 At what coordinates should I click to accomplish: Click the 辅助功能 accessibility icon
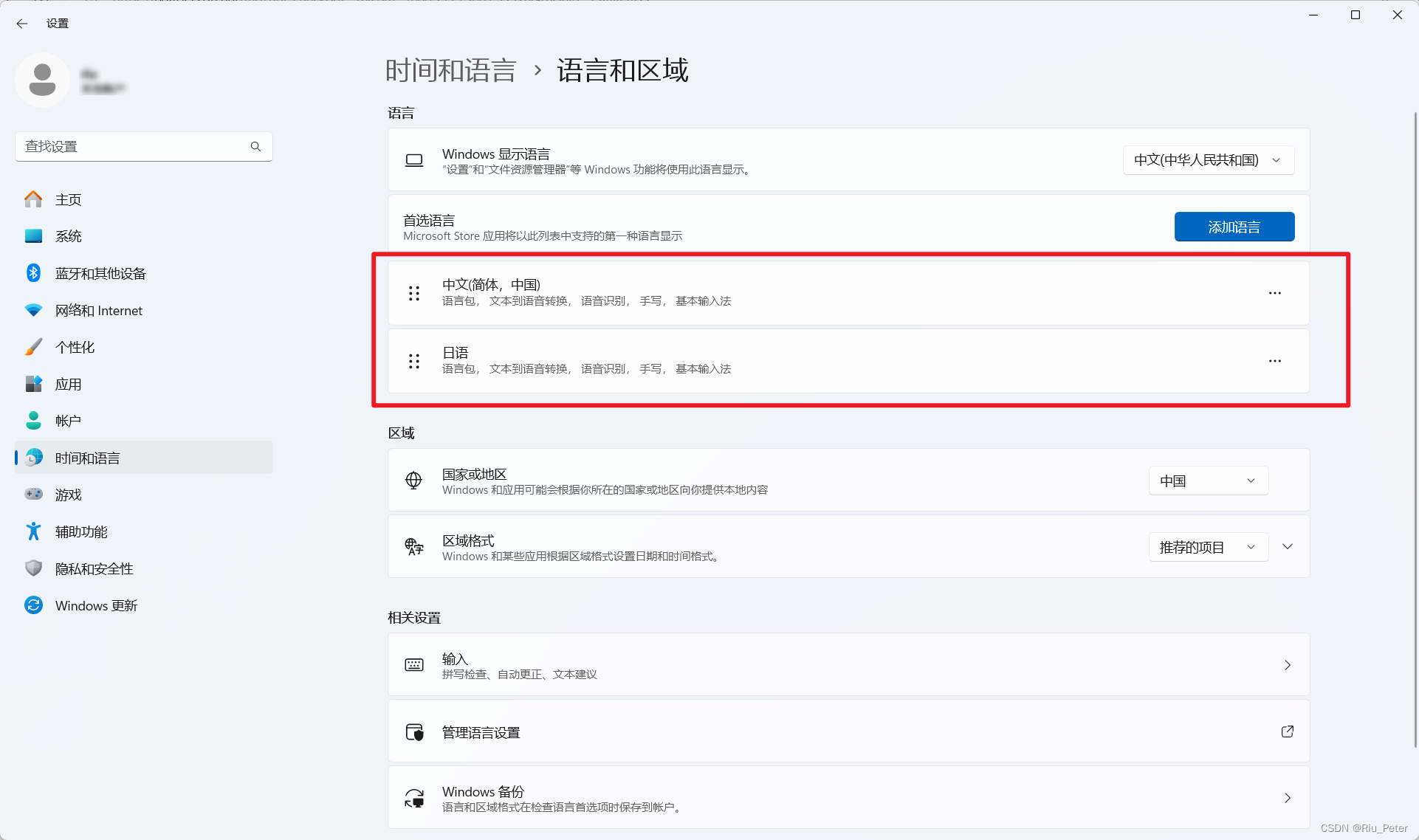click(x=34, y=531)
